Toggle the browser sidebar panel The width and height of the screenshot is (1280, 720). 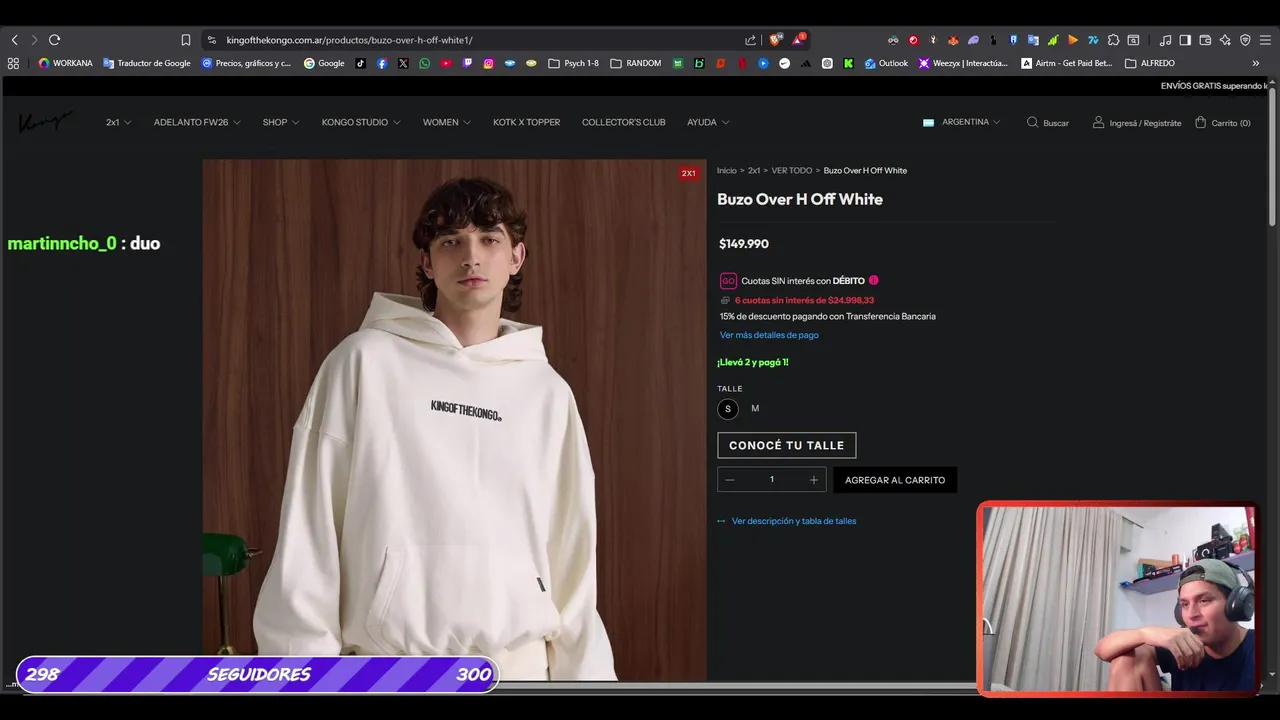pyautogui.click(x=1185, y=40)
